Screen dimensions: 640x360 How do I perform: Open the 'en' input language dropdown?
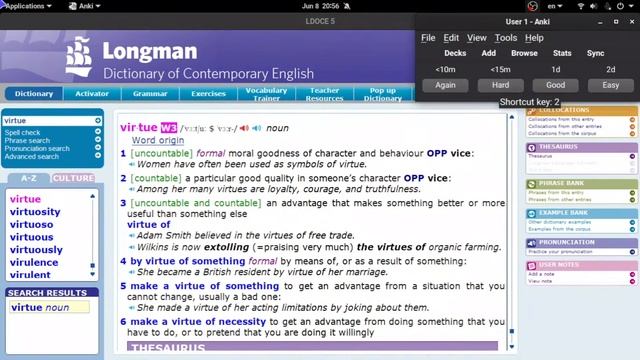[555, 6]
